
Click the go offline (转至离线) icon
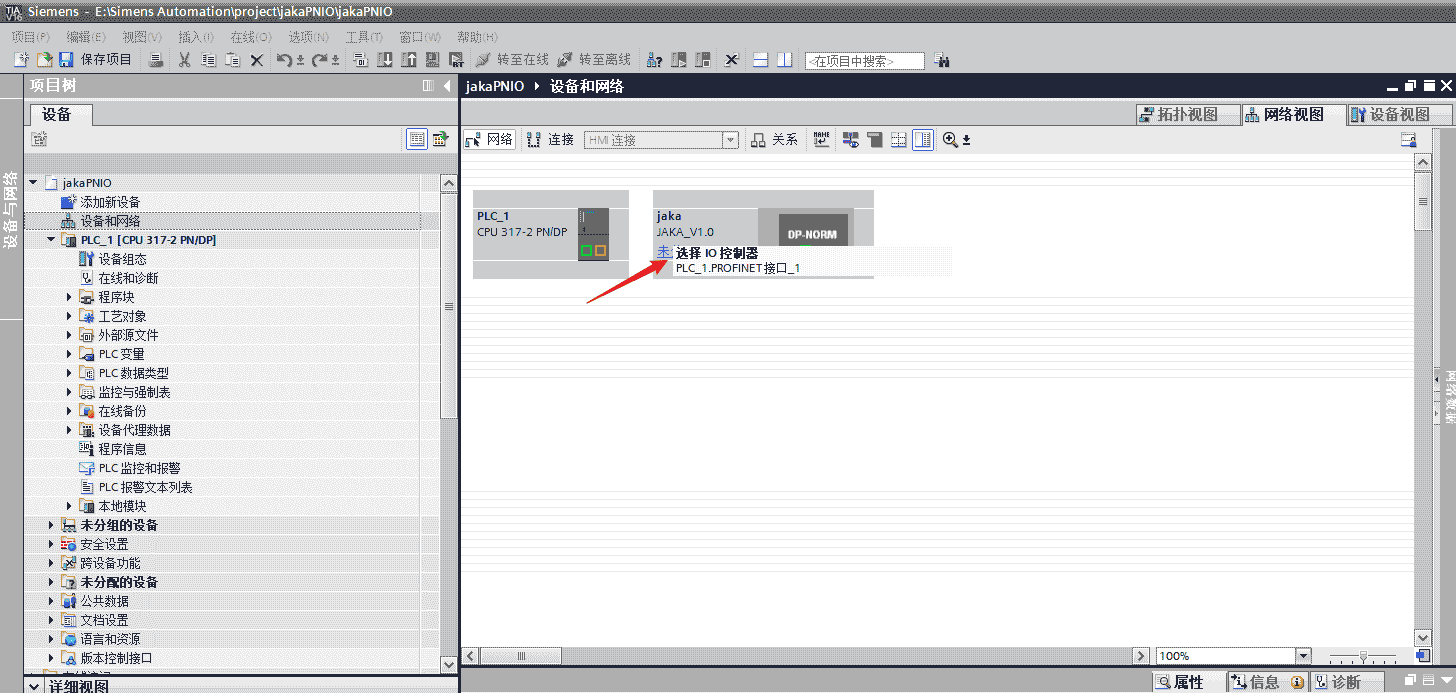(566, 60)
